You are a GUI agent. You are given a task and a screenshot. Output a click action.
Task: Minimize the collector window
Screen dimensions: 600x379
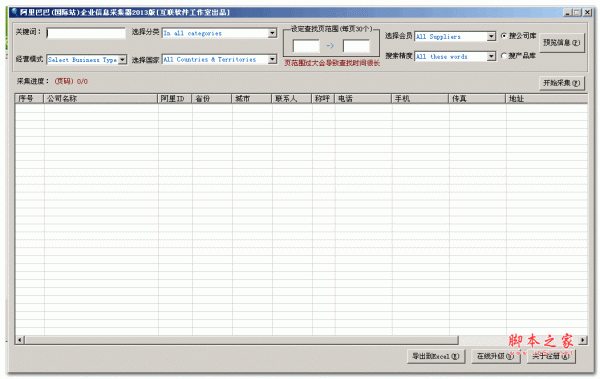(x=568, y=12)
